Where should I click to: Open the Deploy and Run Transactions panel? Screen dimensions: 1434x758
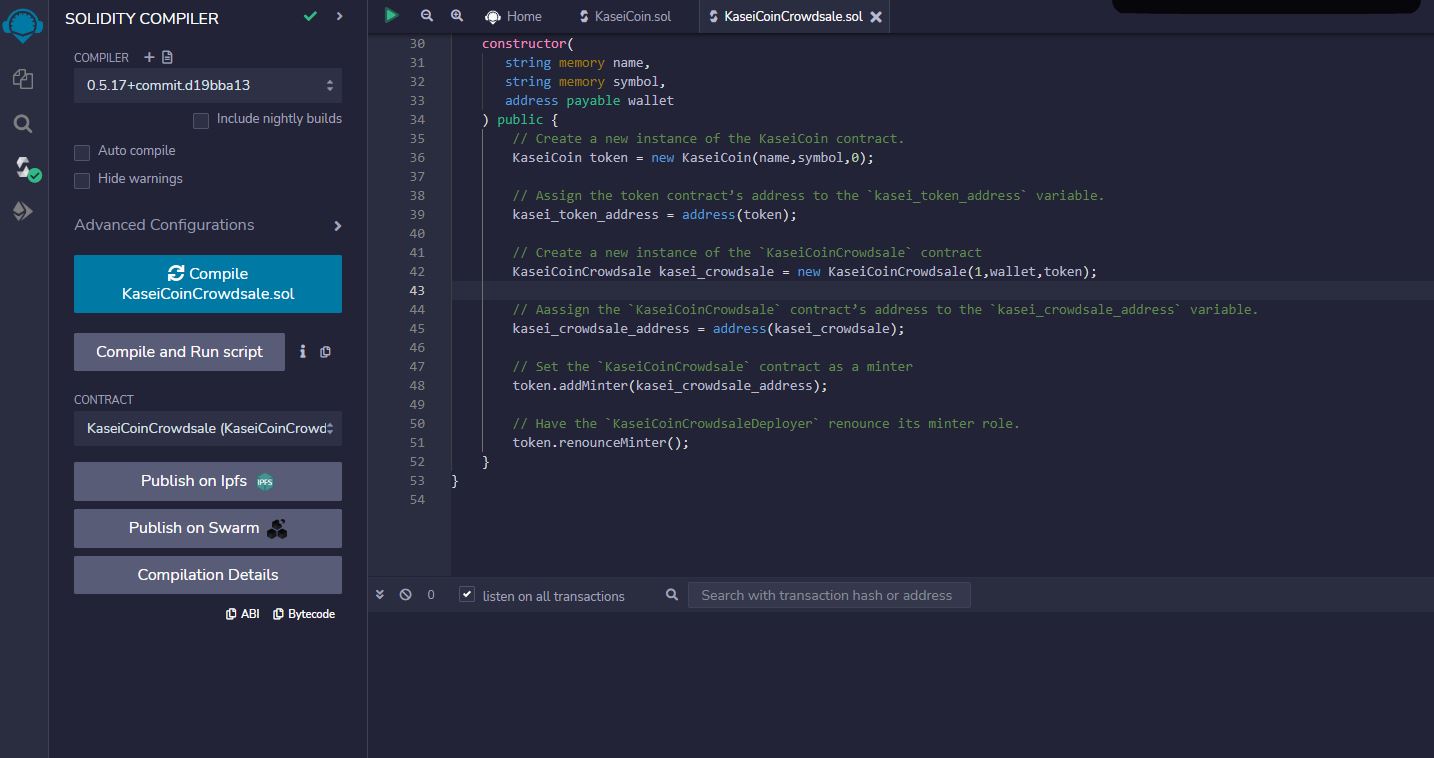pyautogui.click(x=22, y=211)
